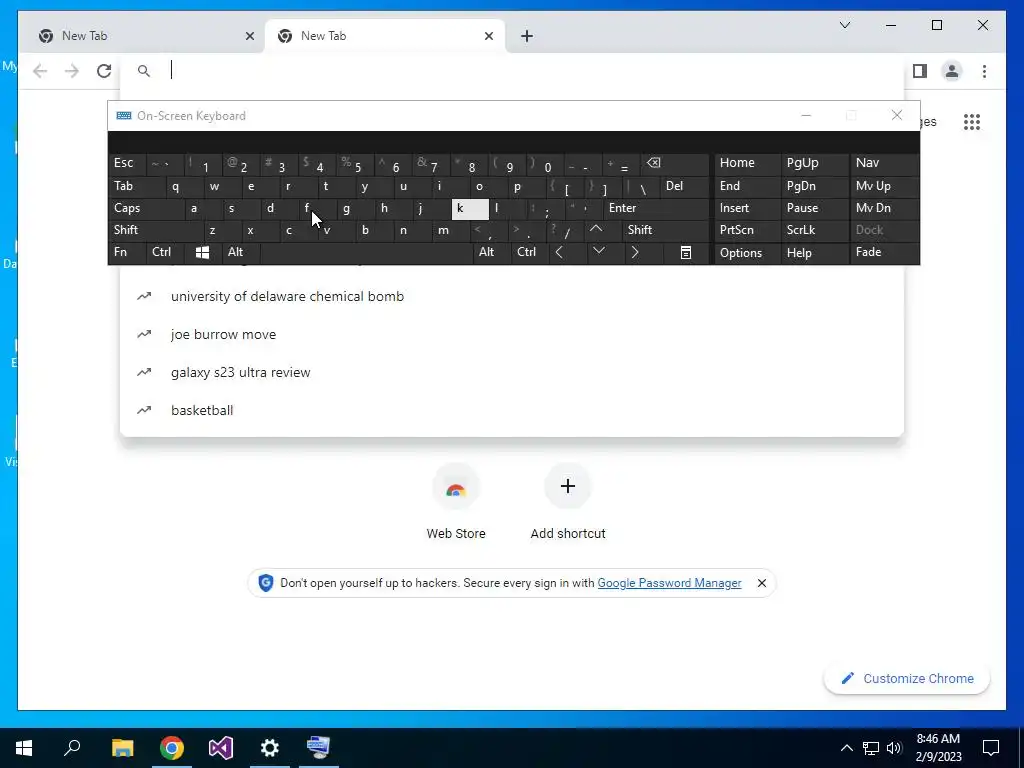
Task: Go forward with Chrome's forward arrow
Action: [72, 71]
